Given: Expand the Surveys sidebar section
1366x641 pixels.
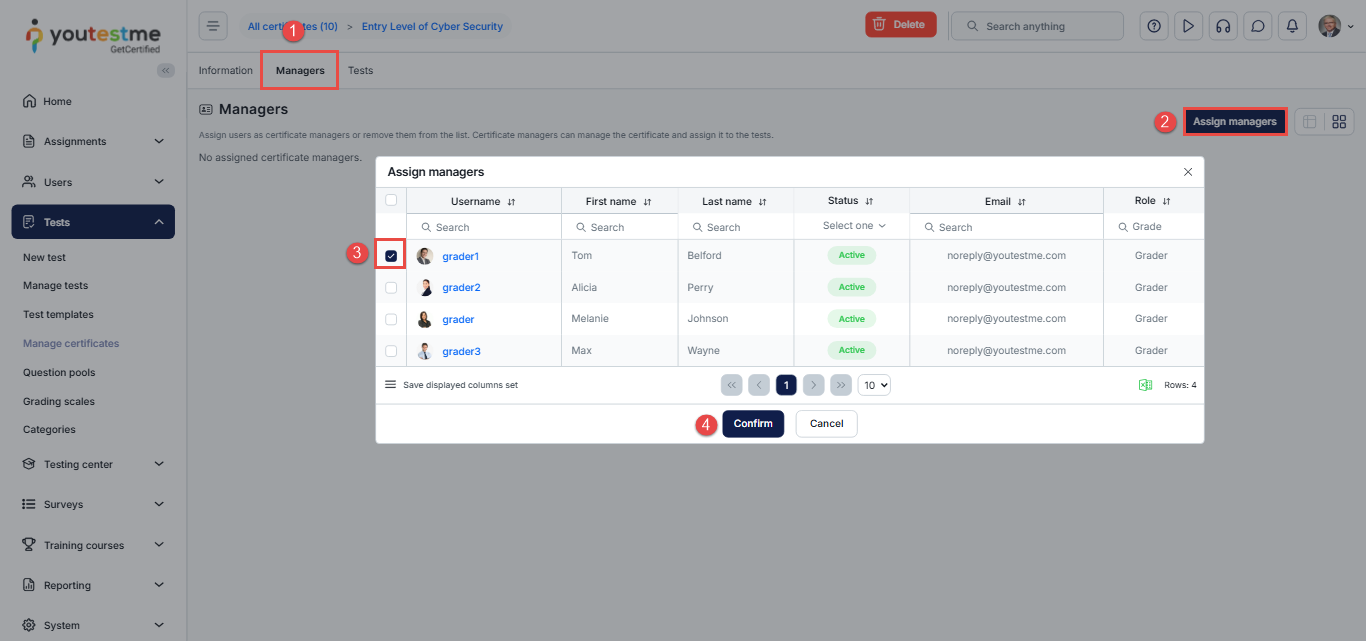Looking at the screenshot, I should pyautogui.click(x=93, y=504).
